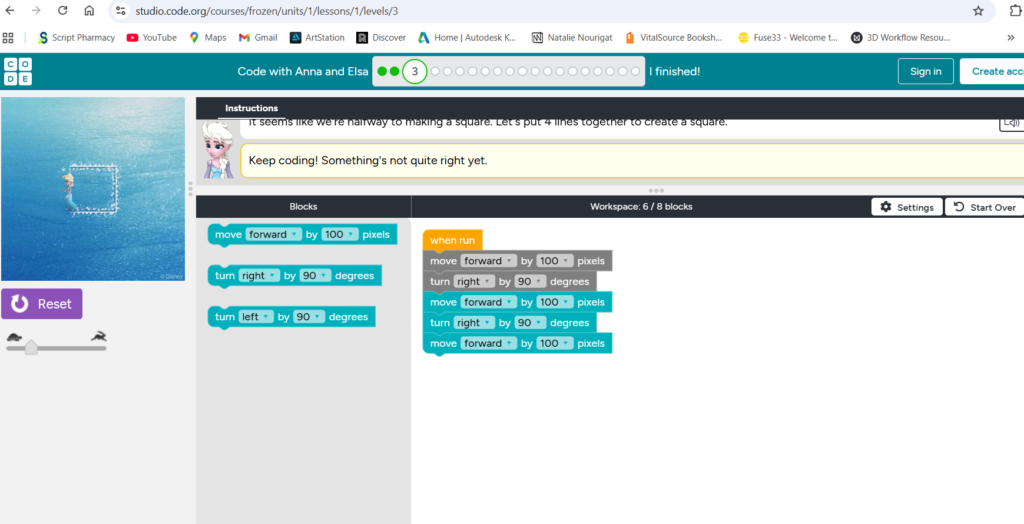Open the Settings menu in workspace header

[906, 207]
